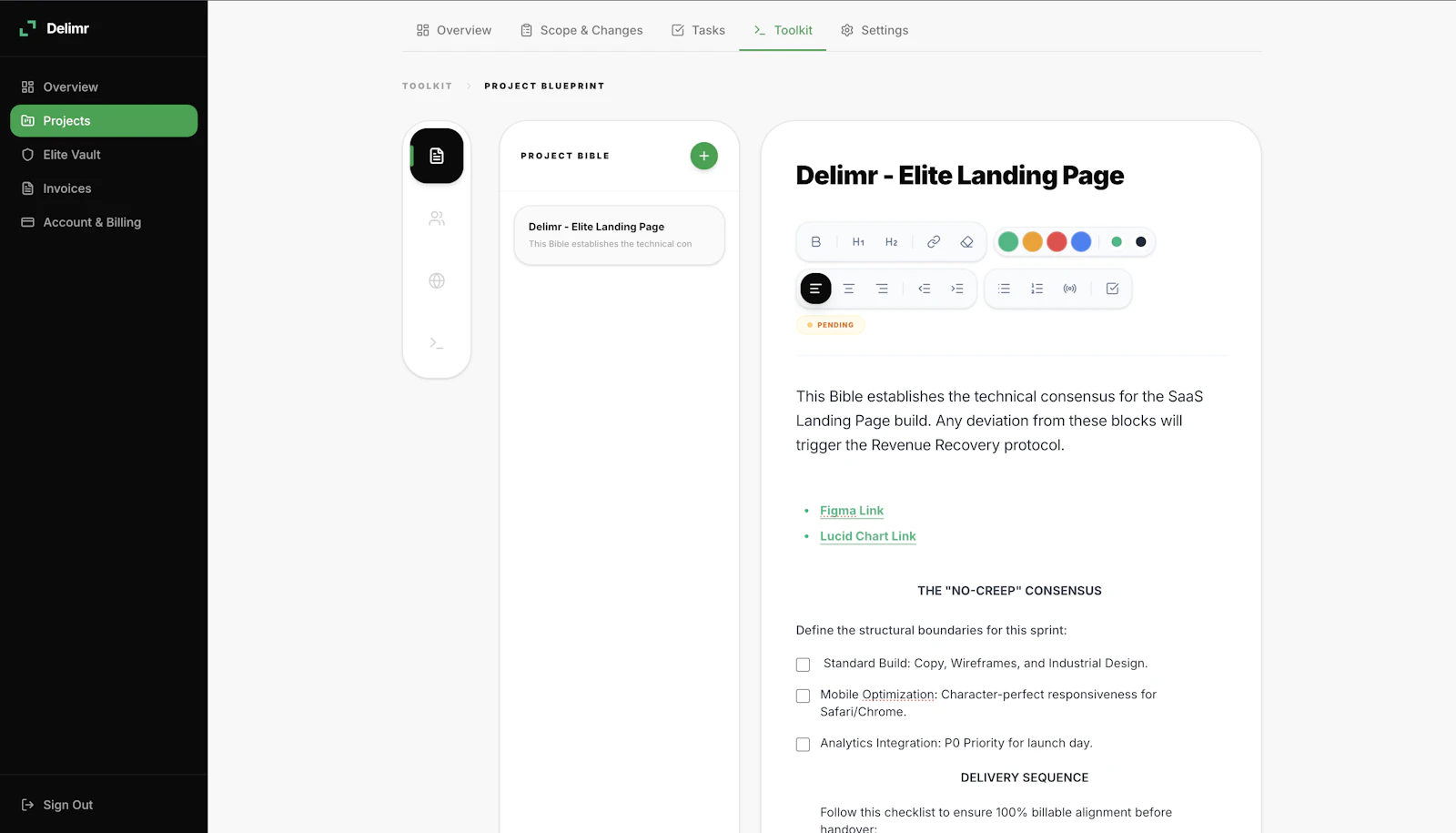Toggle bold text formatting
Viewport: 1456px width, 833px height.
click(816, 242)
